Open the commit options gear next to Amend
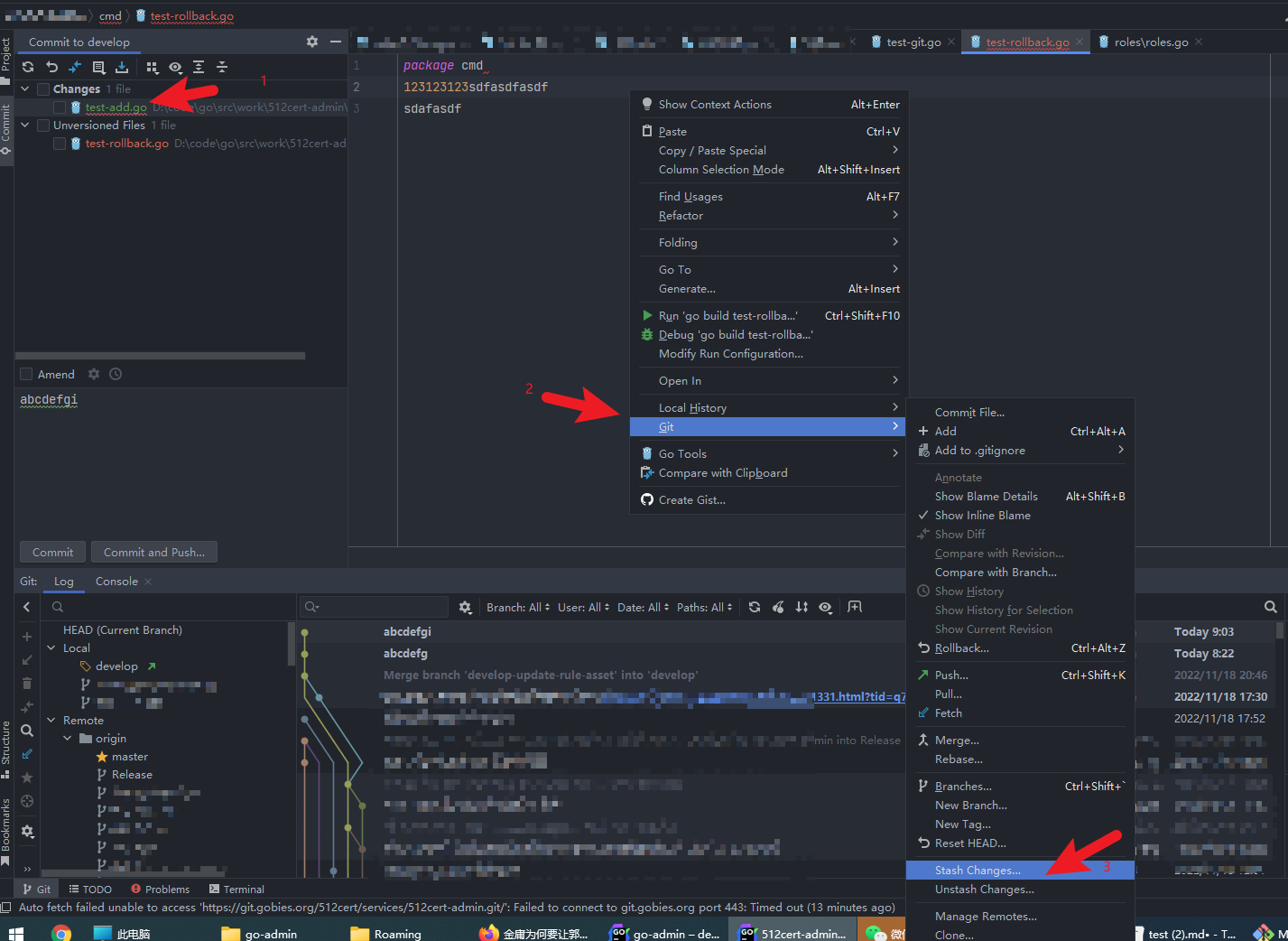The width and height of the screenshot is (1288, 941). pyautogui.click(x=94, y=374)
